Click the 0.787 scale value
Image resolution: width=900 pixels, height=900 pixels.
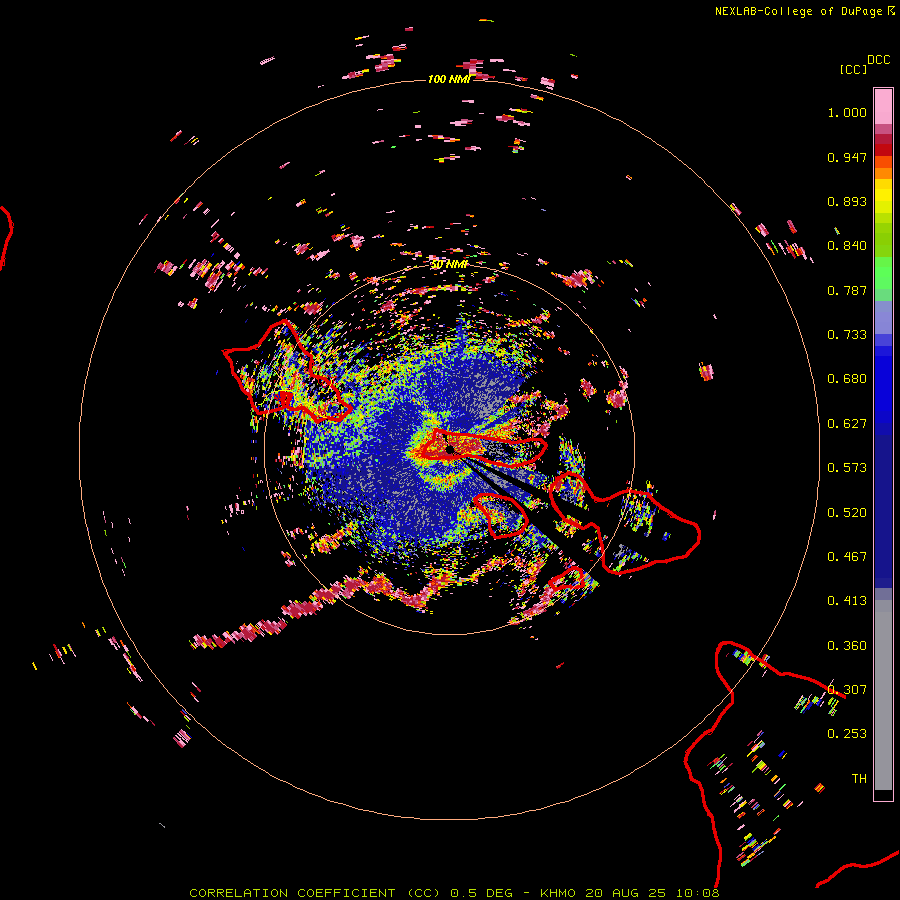(847, 290)
